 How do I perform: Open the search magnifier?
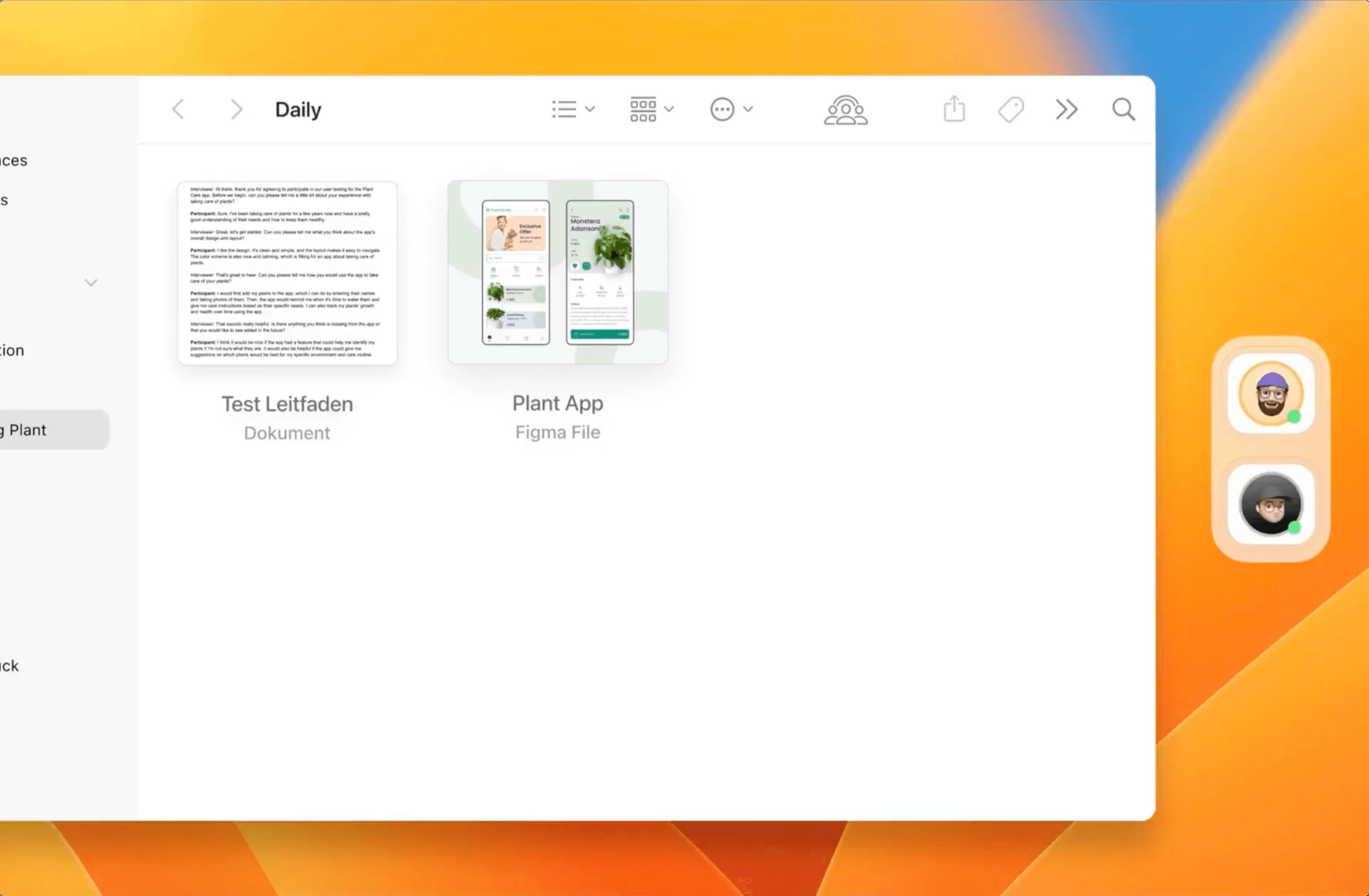click(x=1123, y=109)
